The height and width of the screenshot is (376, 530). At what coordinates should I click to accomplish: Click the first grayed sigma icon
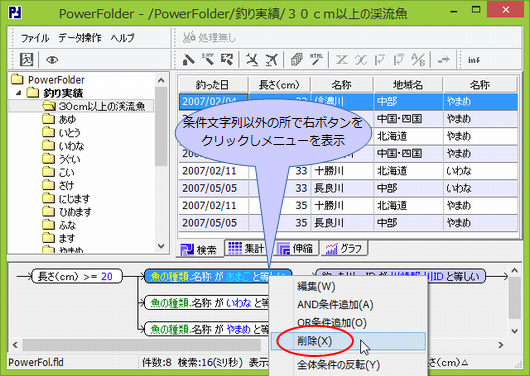point(341,60)
